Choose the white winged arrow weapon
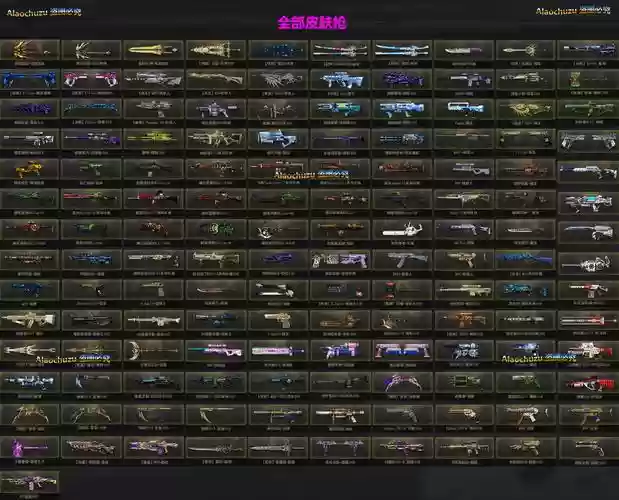 [x=91, y=50]
